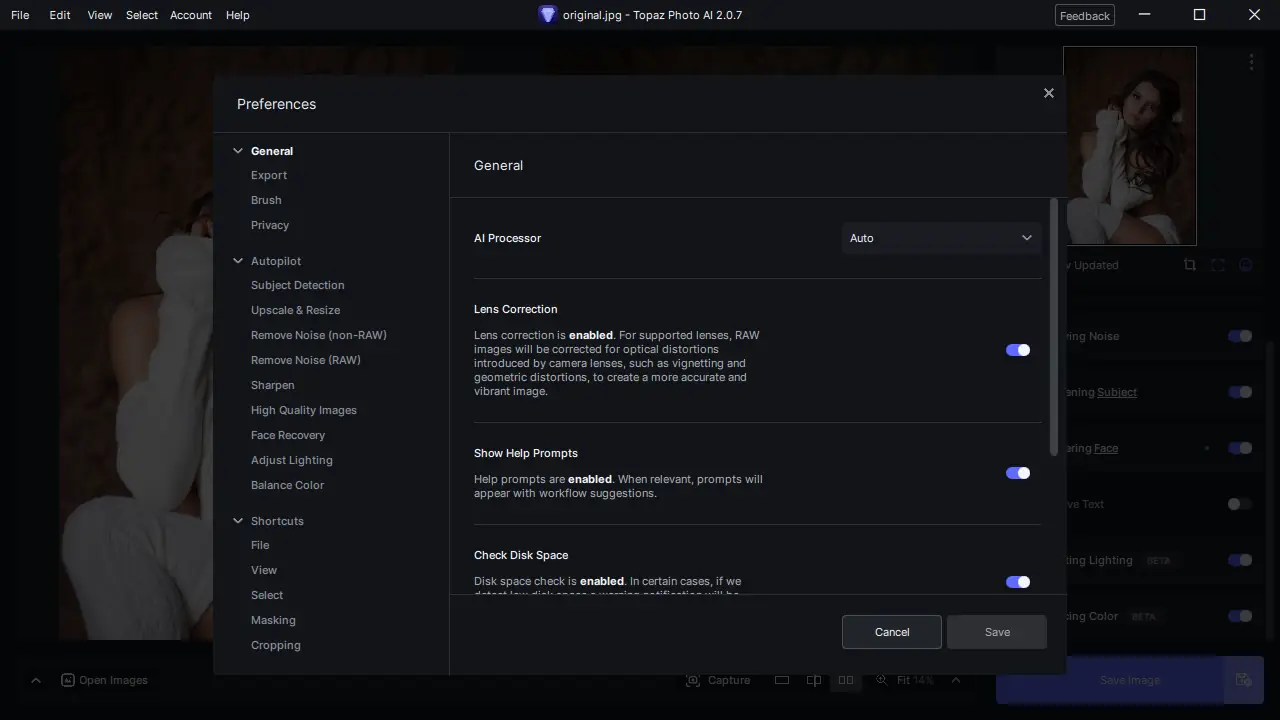Open Face Recovery settings

[x=288, y=435]
